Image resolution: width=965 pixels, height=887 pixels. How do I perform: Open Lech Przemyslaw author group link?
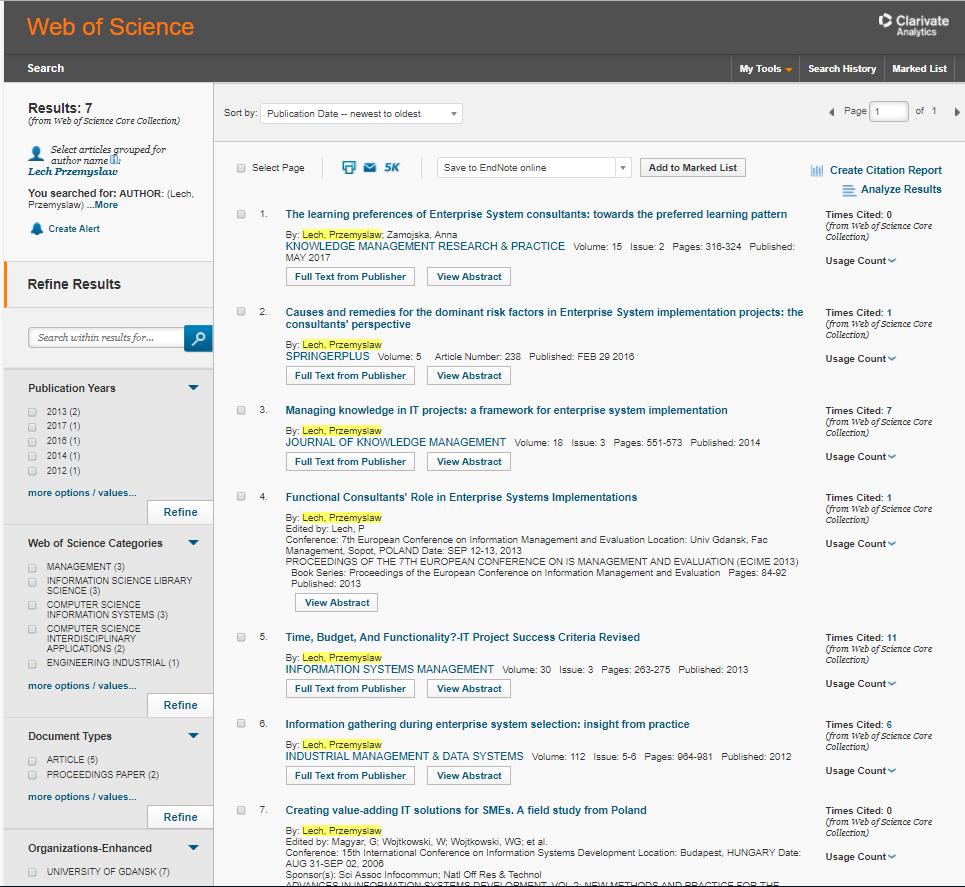[x=73, y=172]
